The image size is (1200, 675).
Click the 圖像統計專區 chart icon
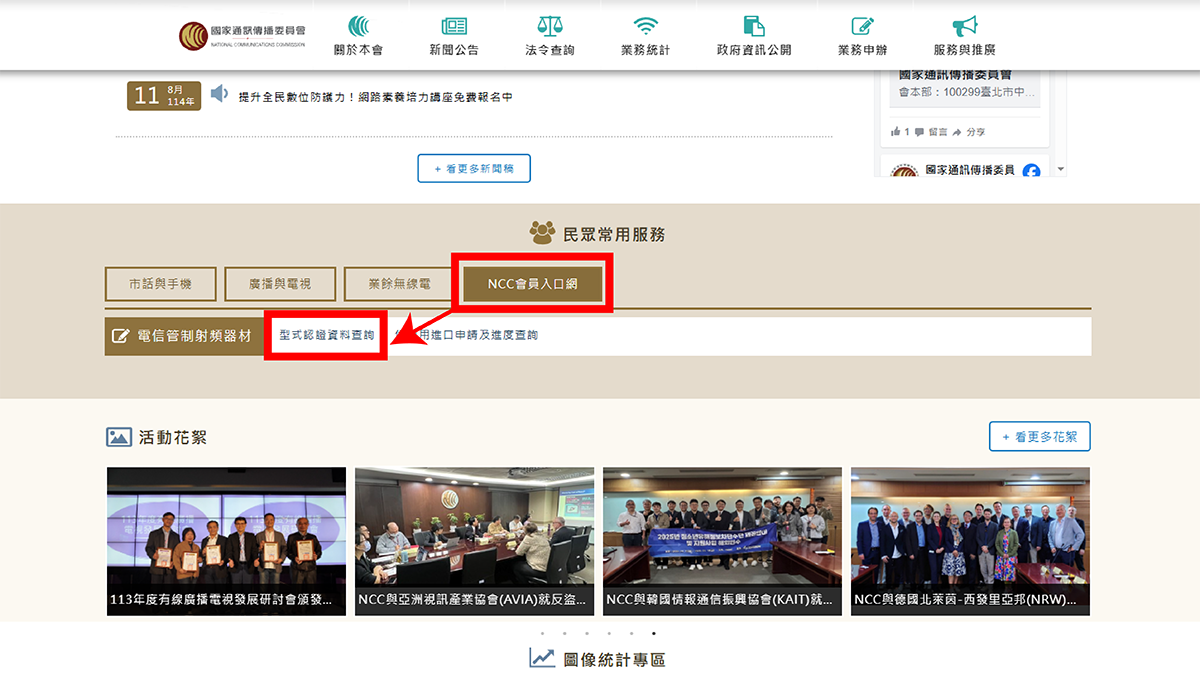click(x=541, y=657)
